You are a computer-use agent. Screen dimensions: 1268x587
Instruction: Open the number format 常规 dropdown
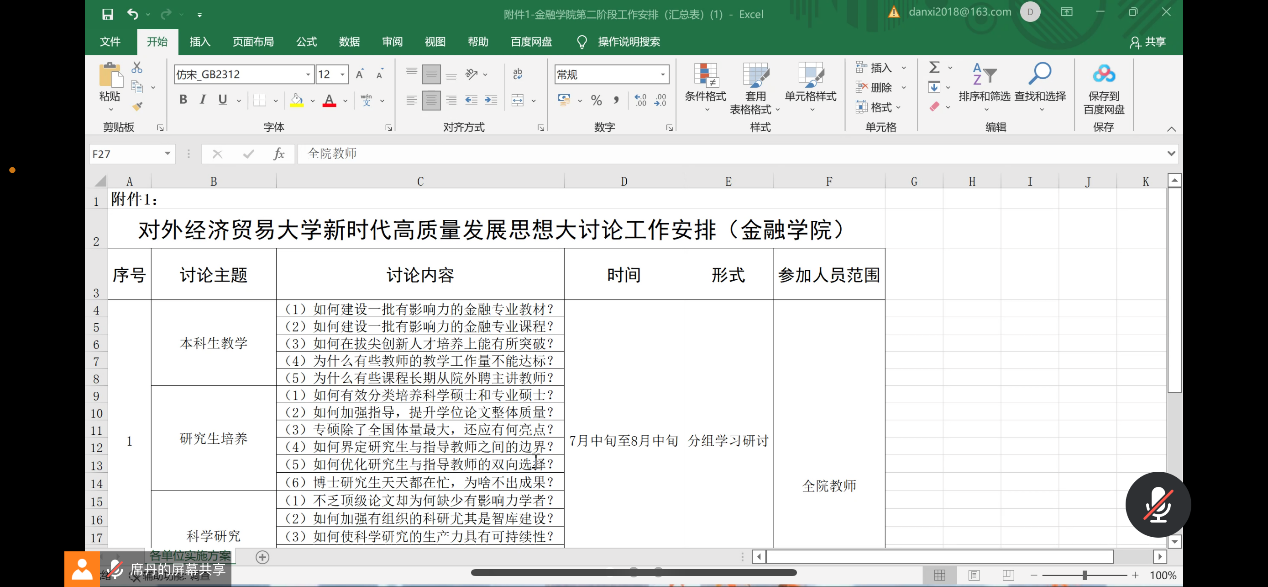pyautogui.click(x=663, y=75)
